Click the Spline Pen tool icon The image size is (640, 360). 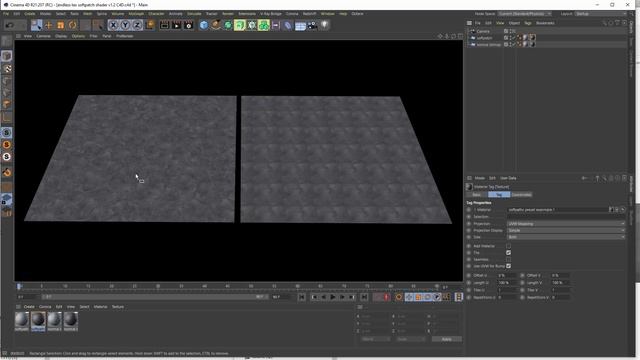coord(216,25)
